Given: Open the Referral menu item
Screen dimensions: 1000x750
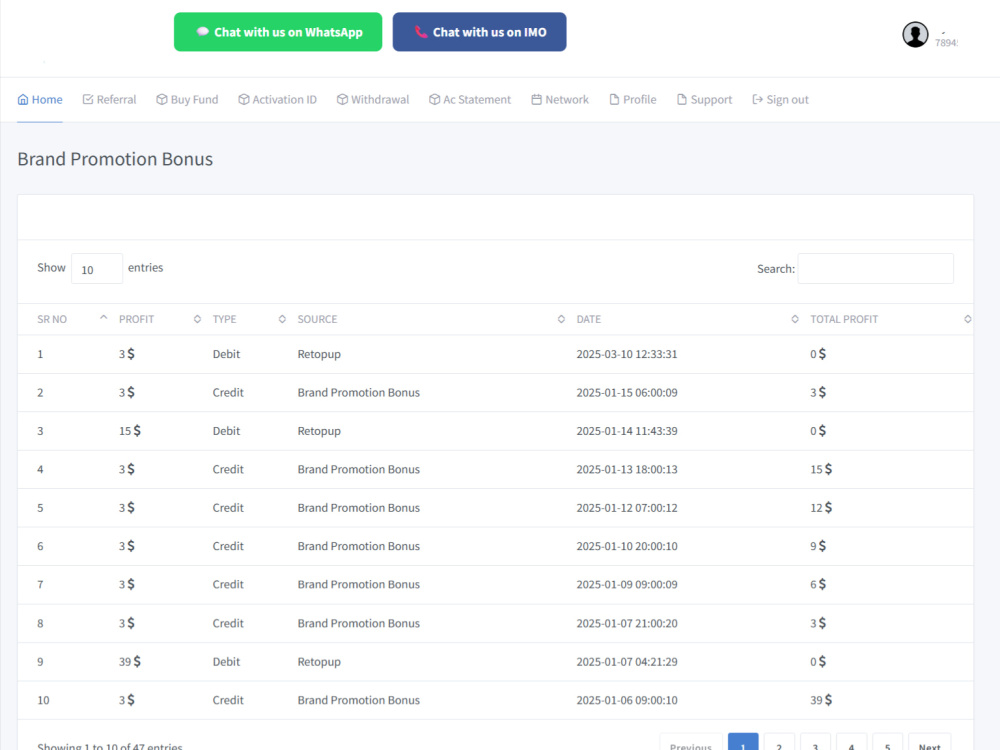Looking at the screenshot, I should click(109, 99).
